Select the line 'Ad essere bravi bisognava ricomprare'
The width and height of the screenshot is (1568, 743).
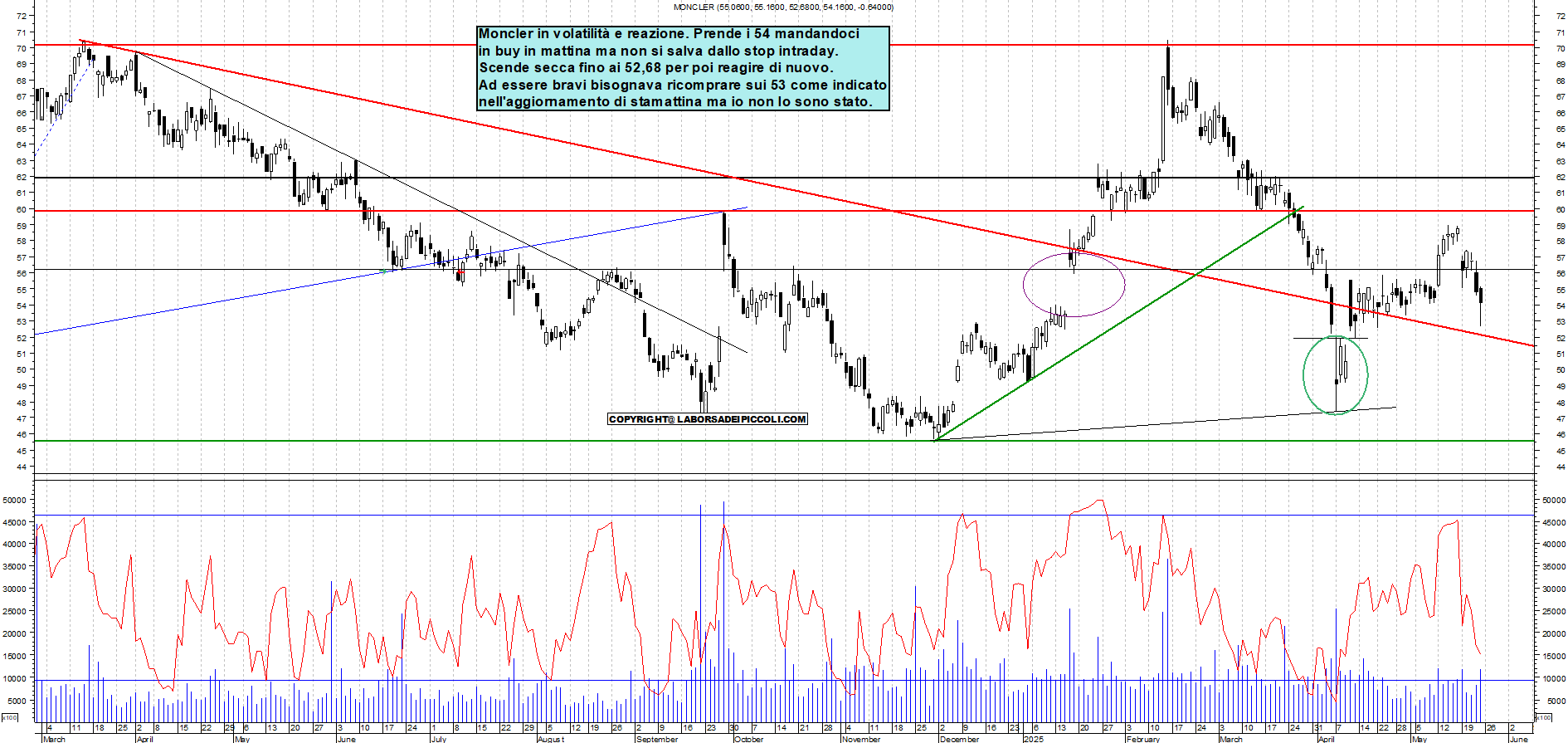pos(682,86)
